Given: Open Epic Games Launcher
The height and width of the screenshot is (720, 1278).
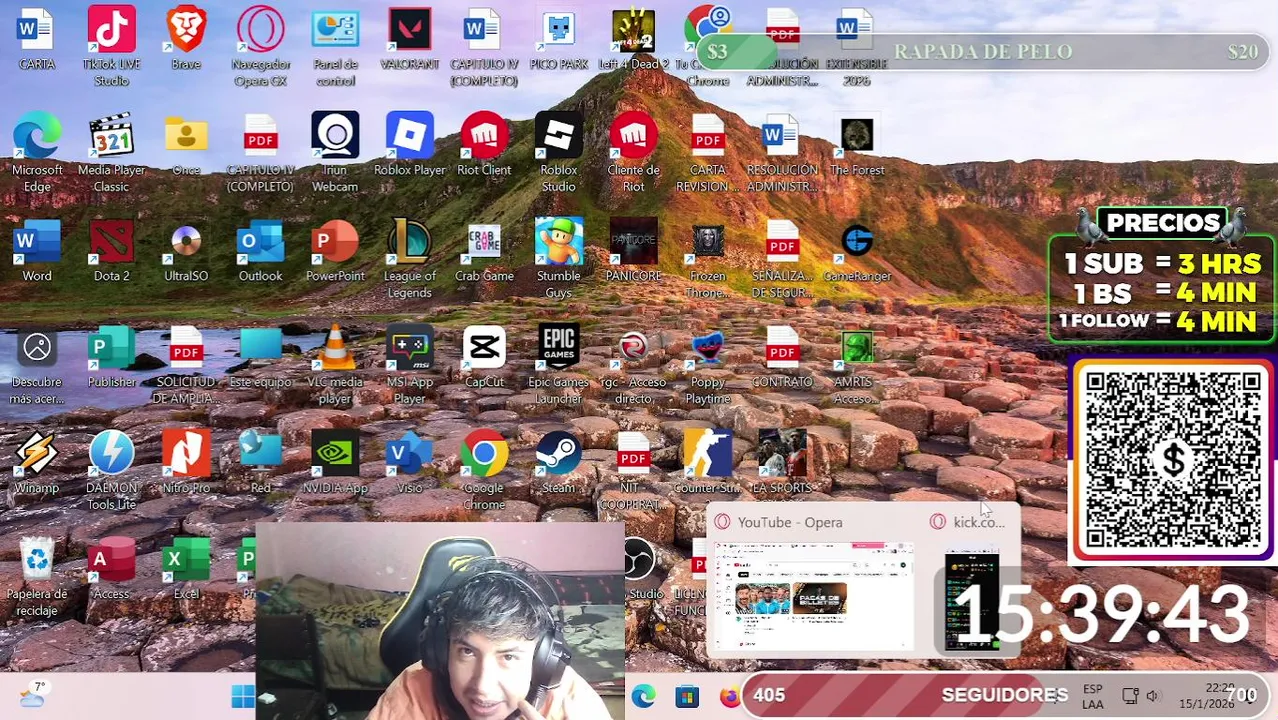Looking at the screenshot, I should (558, 364).
